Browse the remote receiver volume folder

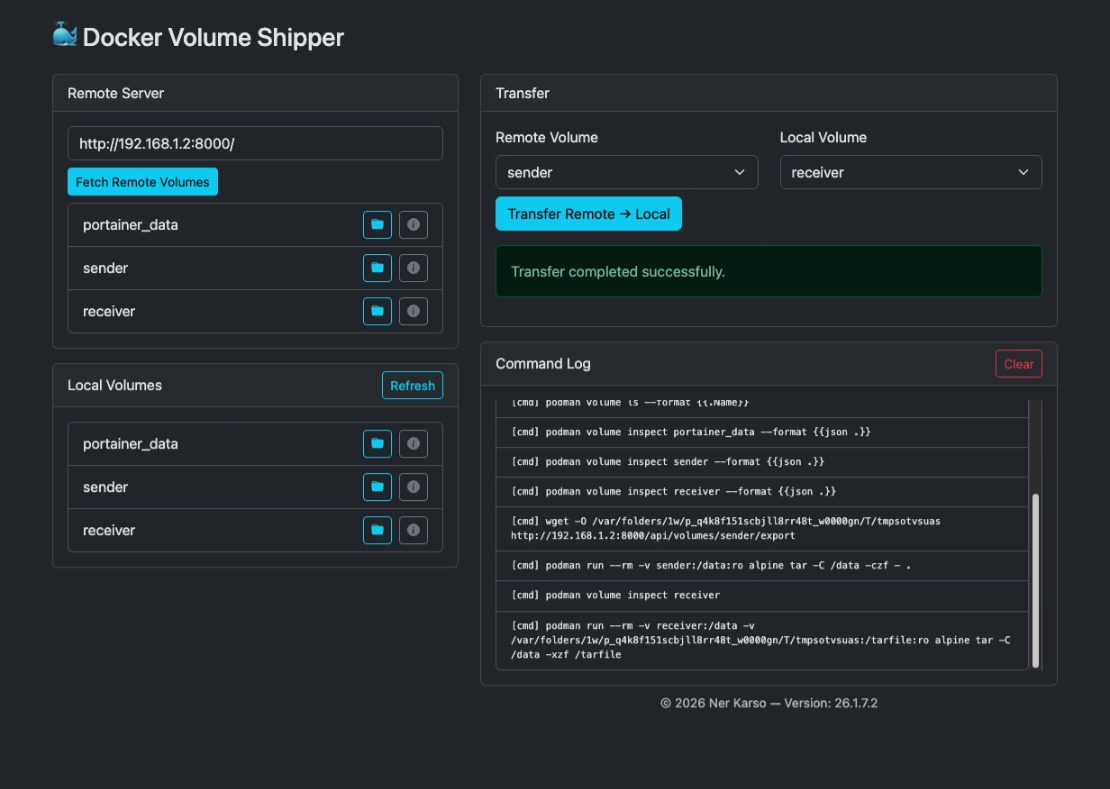pos(377,311)
